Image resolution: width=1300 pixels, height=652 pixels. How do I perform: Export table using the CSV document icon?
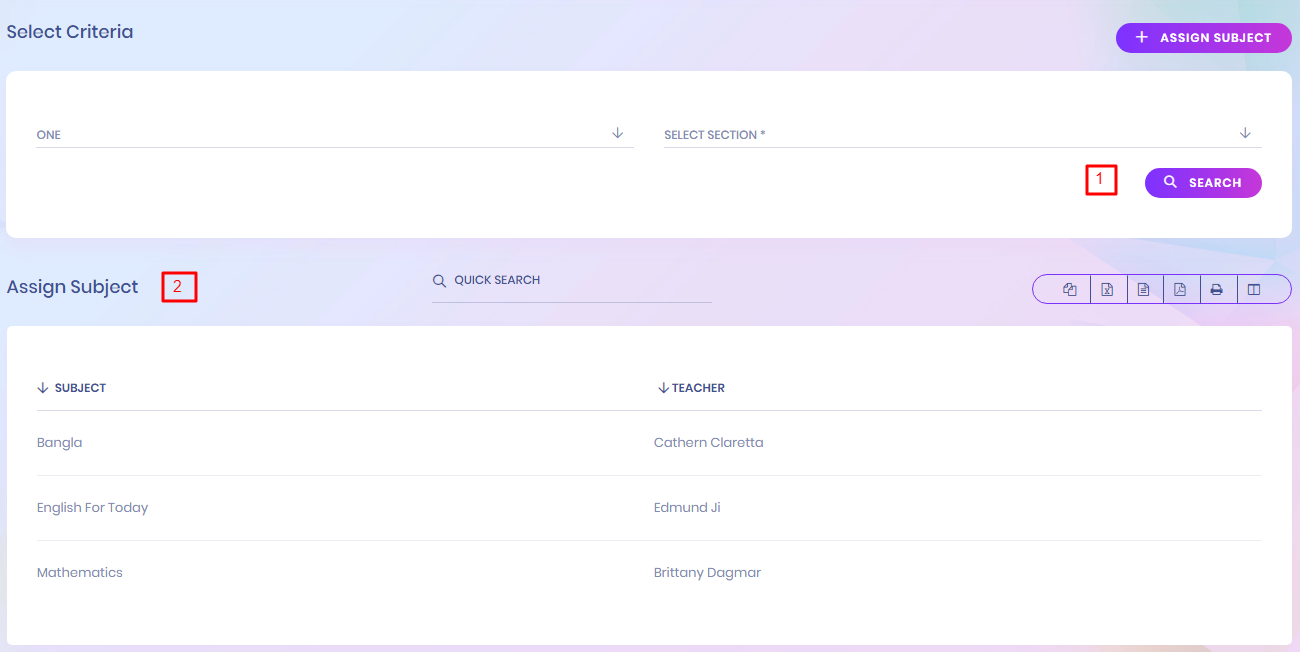(x=1143, y=290)
